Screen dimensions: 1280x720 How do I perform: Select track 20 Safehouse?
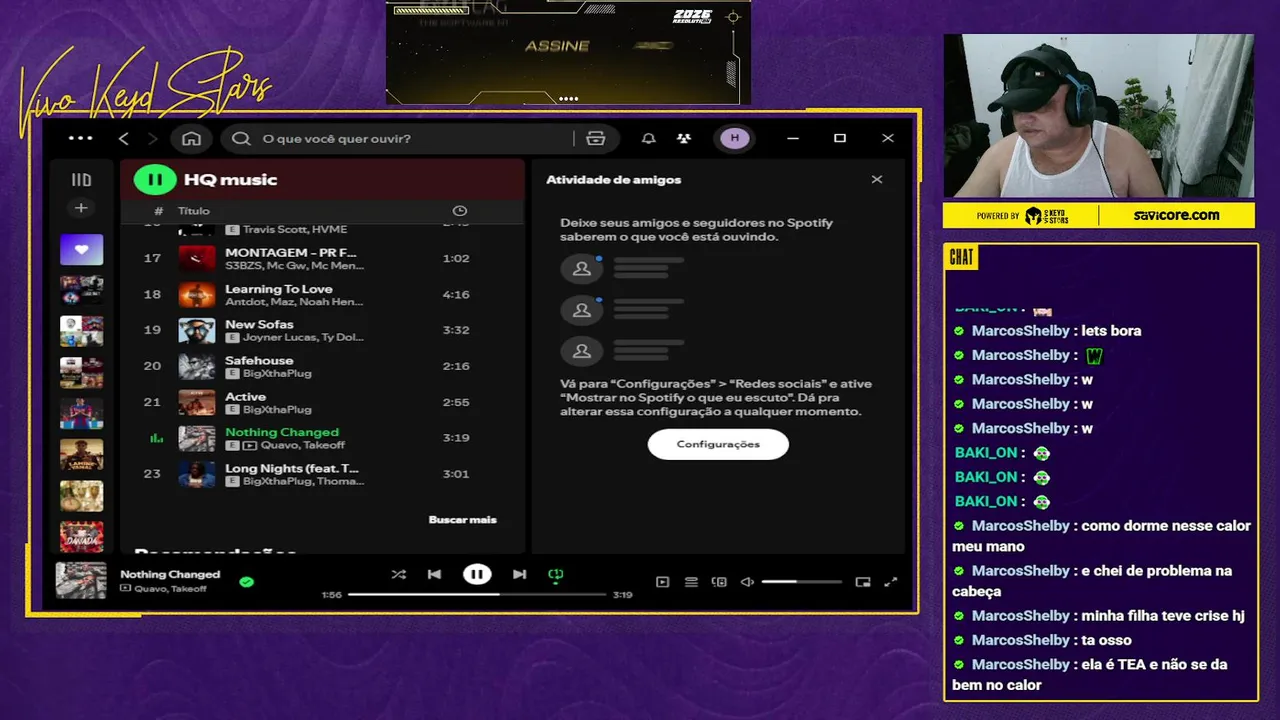pyautogui.click(x=322, y=366)
